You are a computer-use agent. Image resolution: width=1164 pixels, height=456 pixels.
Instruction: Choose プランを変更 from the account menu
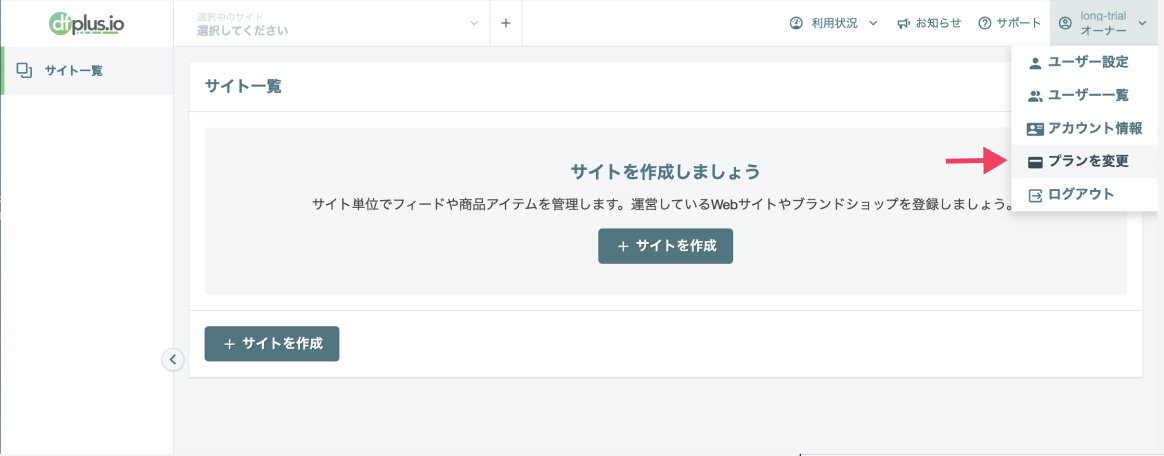[1084, 161]
